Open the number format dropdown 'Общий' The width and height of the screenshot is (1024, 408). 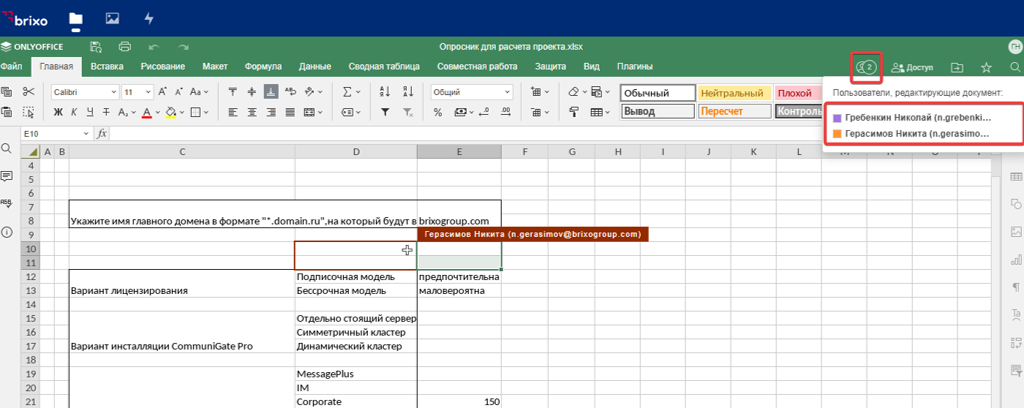pyautogui.click(x=471, y=91)
